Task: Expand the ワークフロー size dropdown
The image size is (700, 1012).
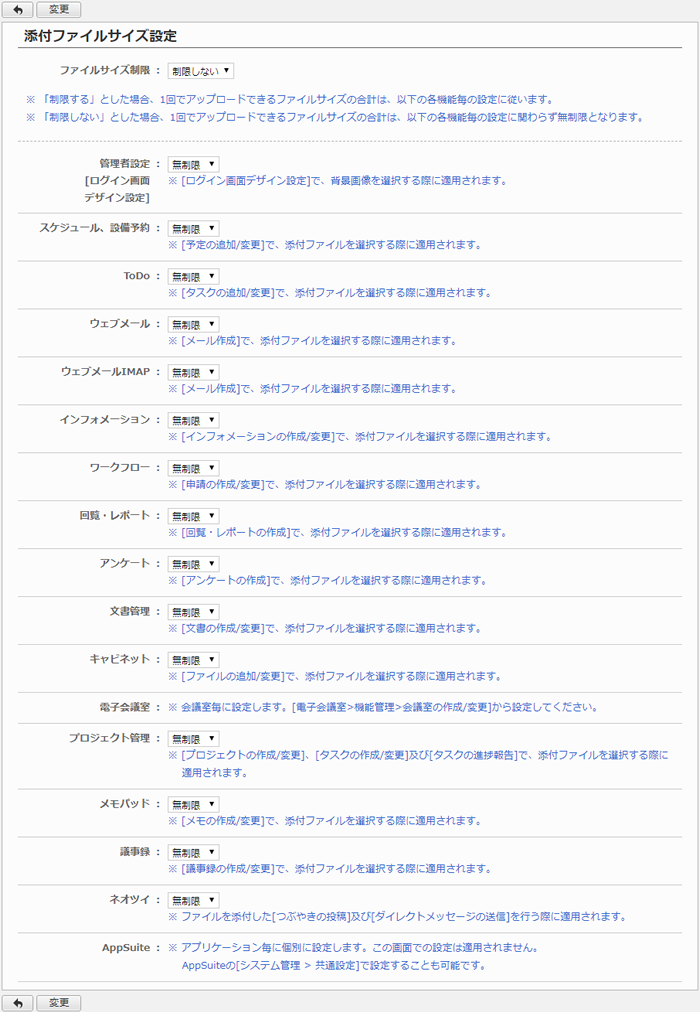Action: [x=193, y=469]
